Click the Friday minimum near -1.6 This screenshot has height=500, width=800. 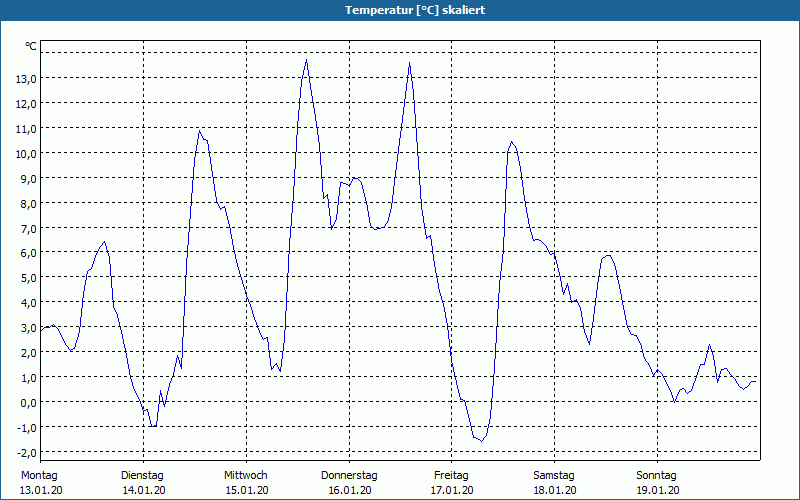[481, 441]
